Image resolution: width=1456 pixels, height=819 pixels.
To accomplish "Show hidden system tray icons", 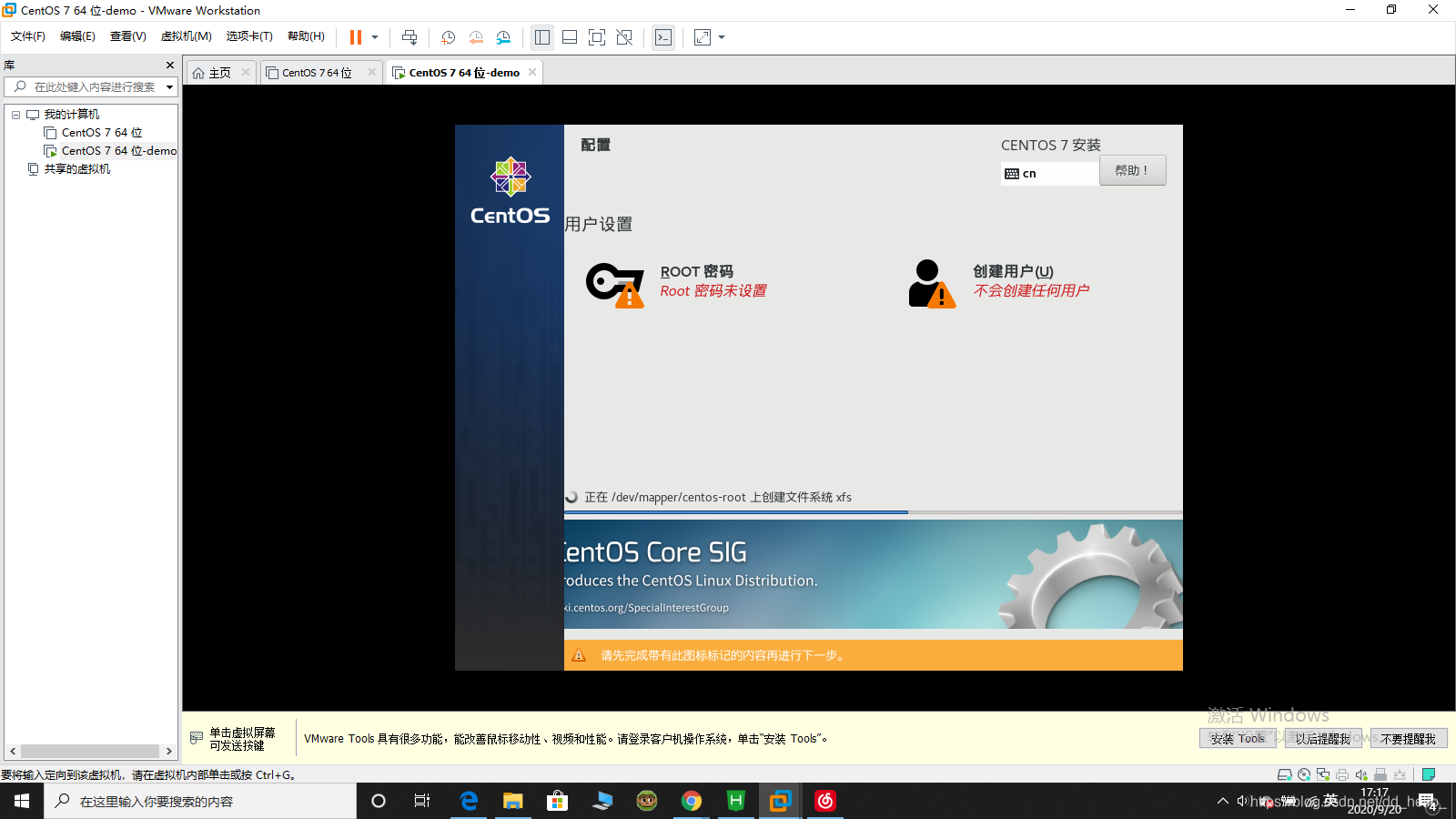I will [1222, 801].
